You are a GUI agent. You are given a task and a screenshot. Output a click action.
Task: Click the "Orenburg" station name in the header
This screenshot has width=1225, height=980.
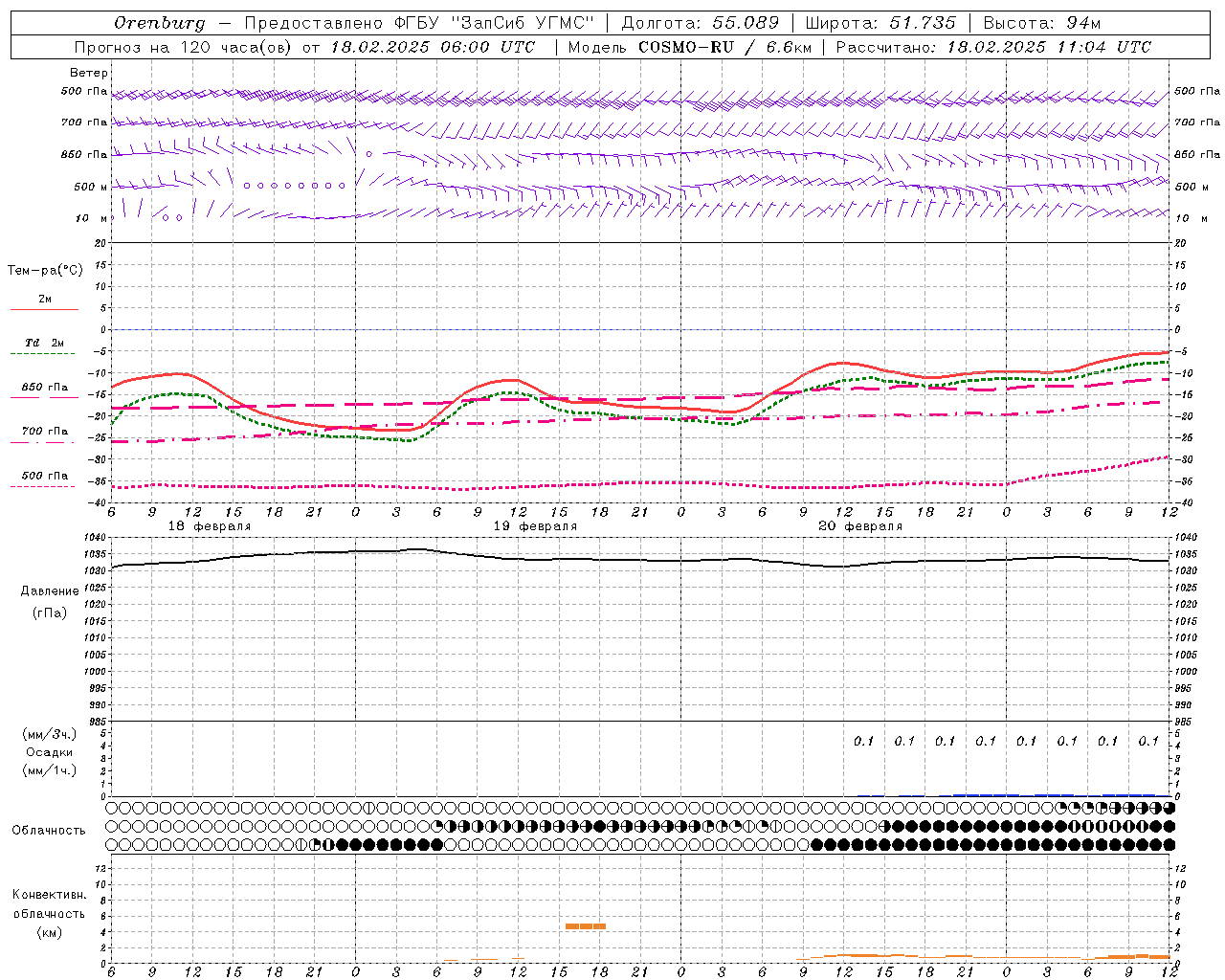tap(160, 23)
